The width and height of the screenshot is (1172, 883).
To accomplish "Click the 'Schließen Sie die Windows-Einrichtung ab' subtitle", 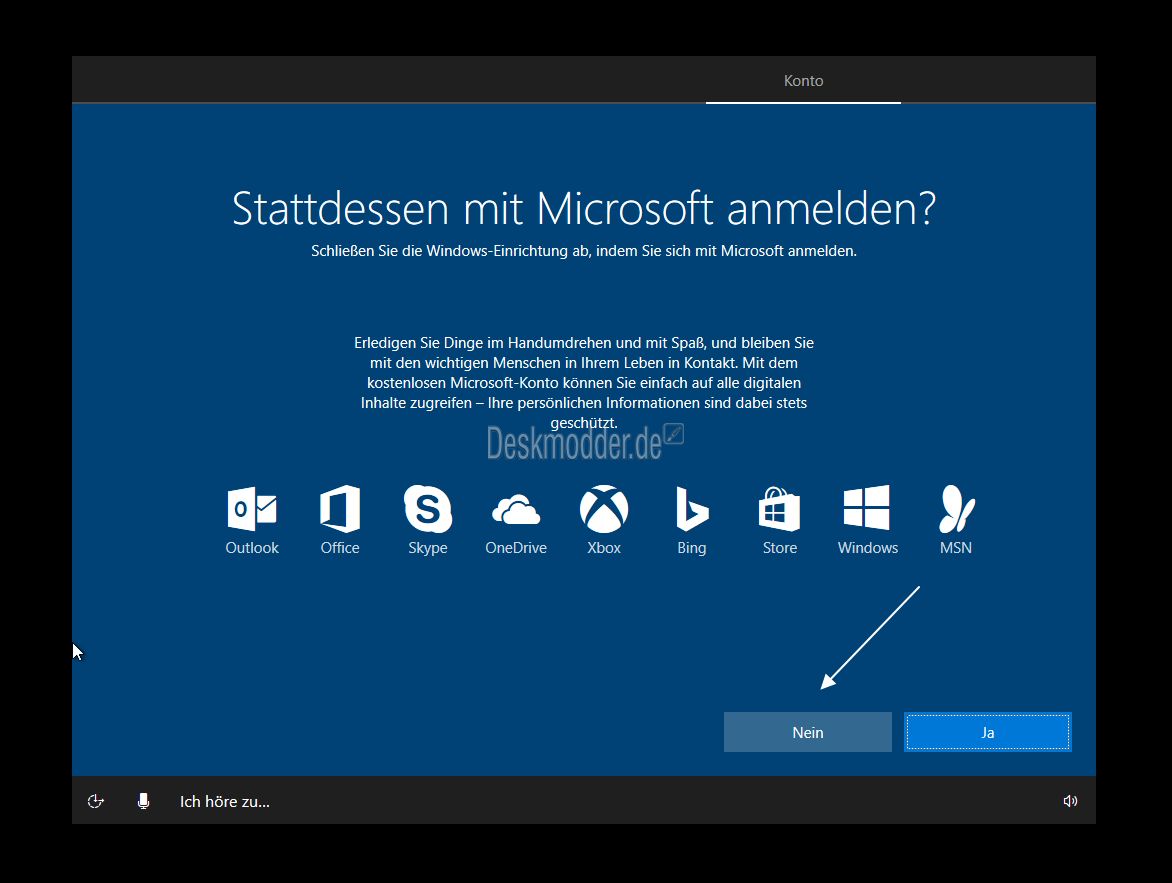I will click(x=584, y=251).
